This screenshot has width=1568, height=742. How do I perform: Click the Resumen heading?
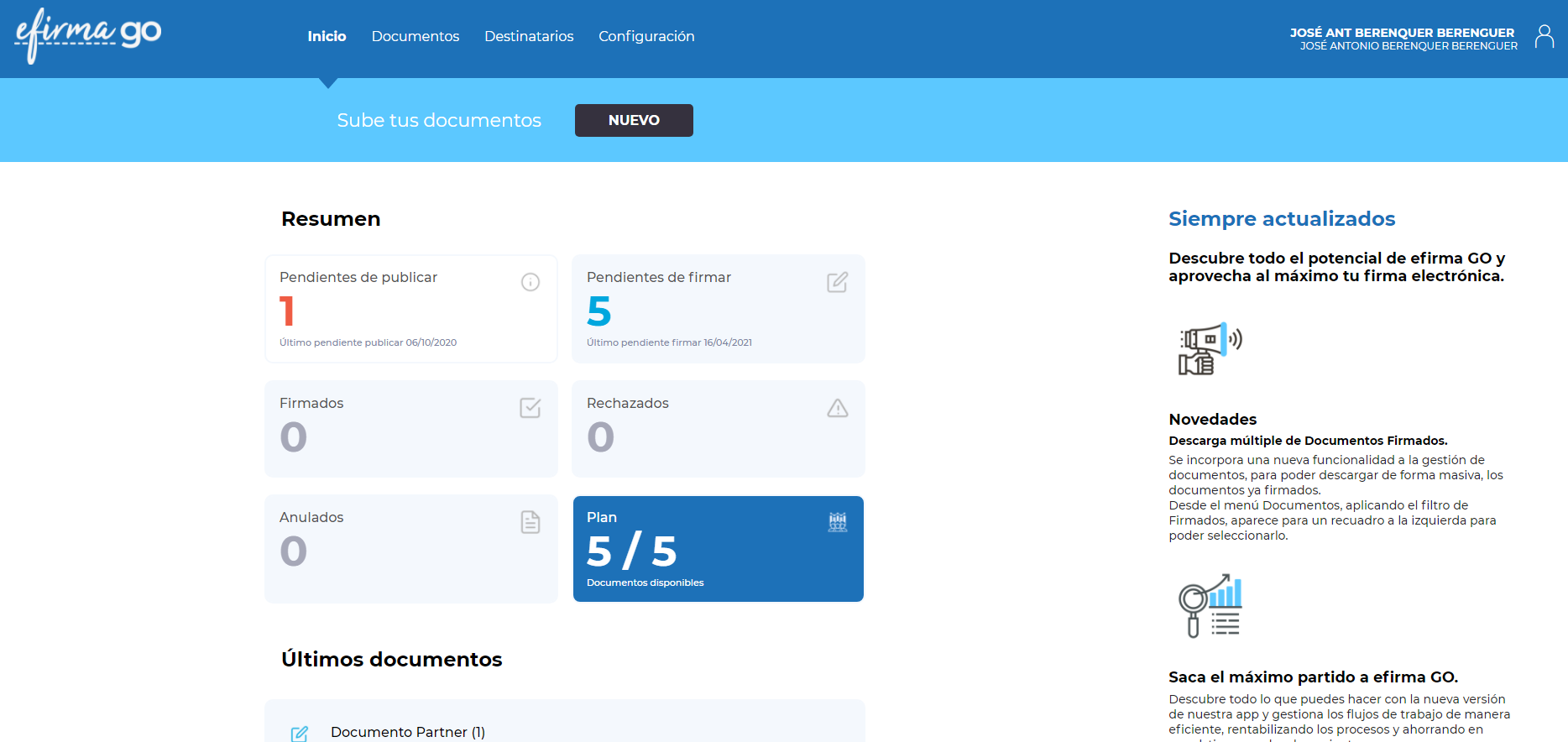point(331,219)
